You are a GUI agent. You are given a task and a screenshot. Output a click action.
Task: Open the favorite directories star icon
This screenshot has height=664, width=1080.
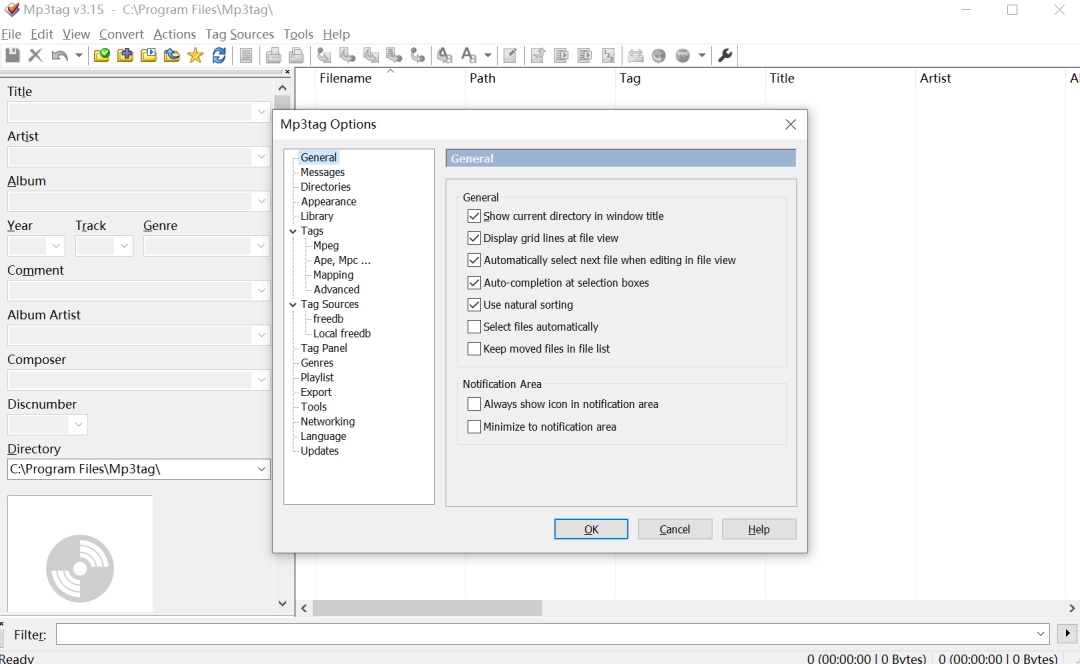tap(193, 55)
